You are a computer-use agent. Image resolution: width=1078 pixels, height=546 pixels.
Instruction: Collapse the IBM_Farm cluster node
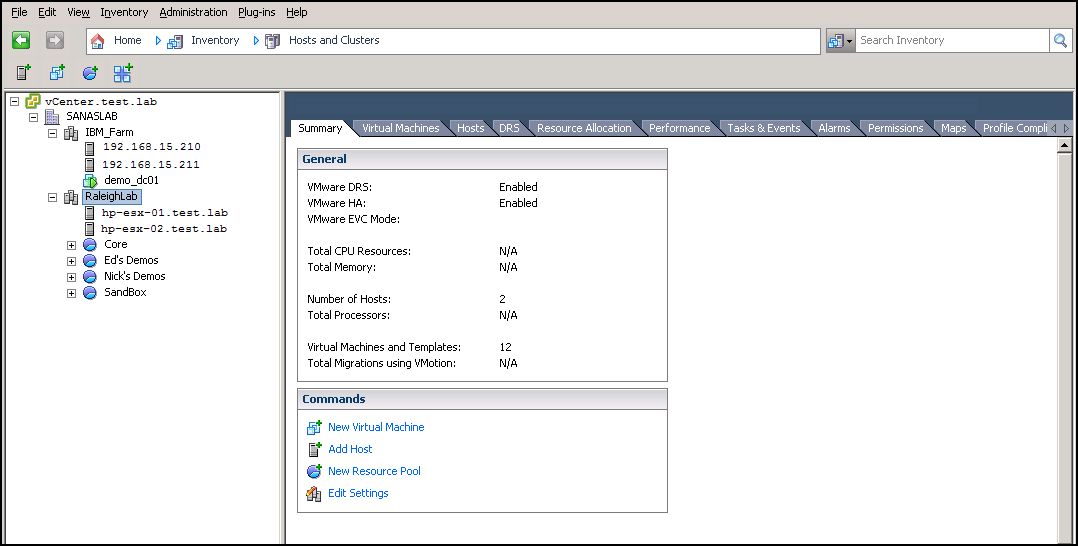tap(53, 133)
